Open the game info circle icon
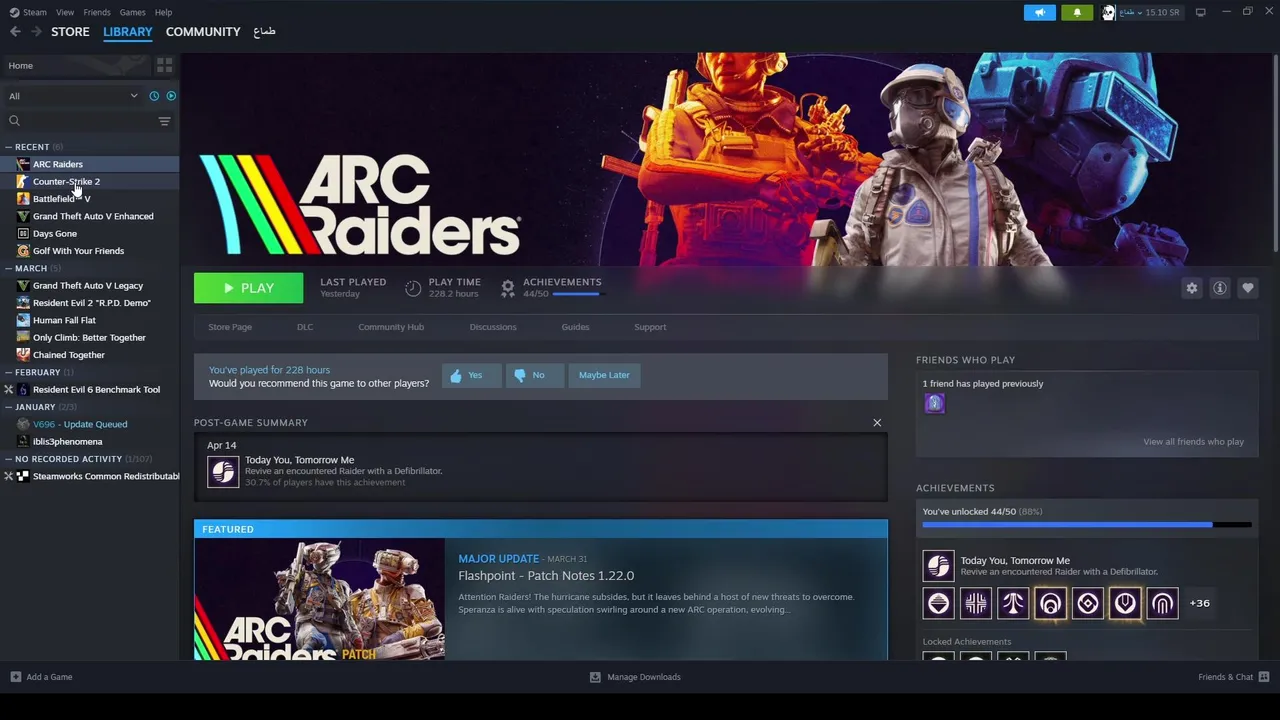This screenshot has height=720, width=1280. pyautogui.click(x=1220, y=288)
